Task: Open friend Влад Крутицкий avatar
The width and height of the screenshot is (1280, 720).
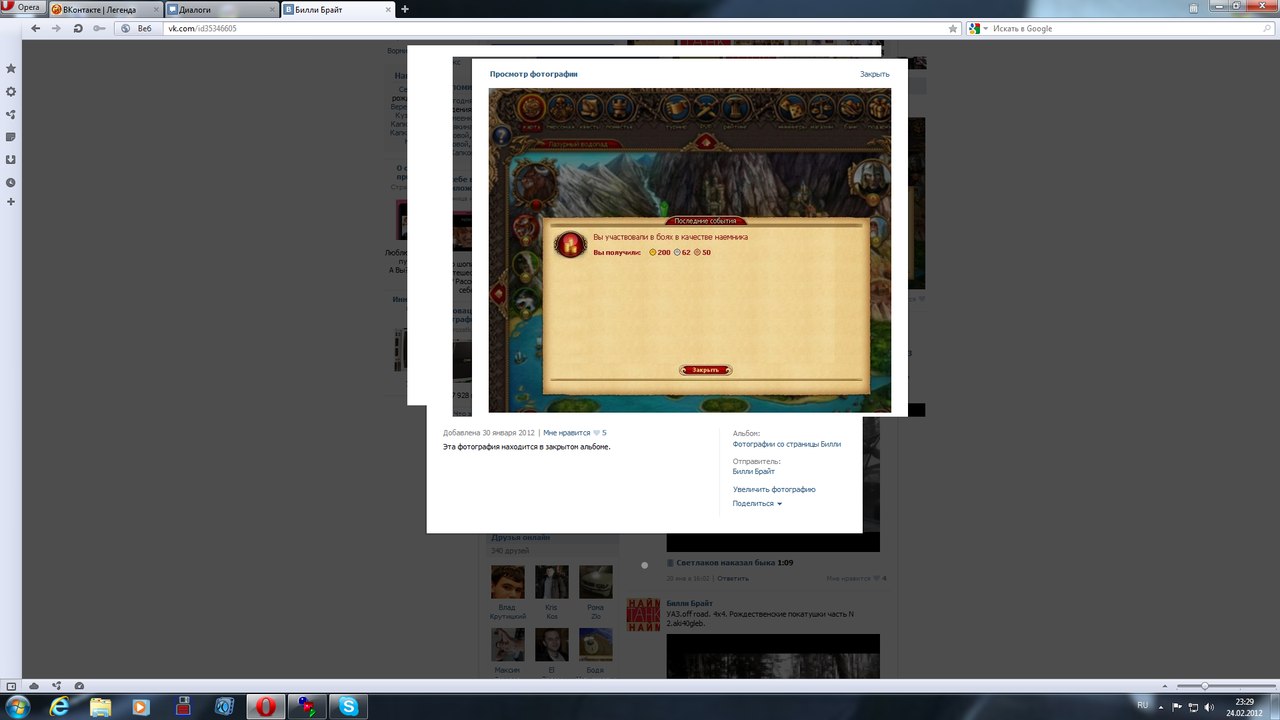Action: click(x=508, y=582)
